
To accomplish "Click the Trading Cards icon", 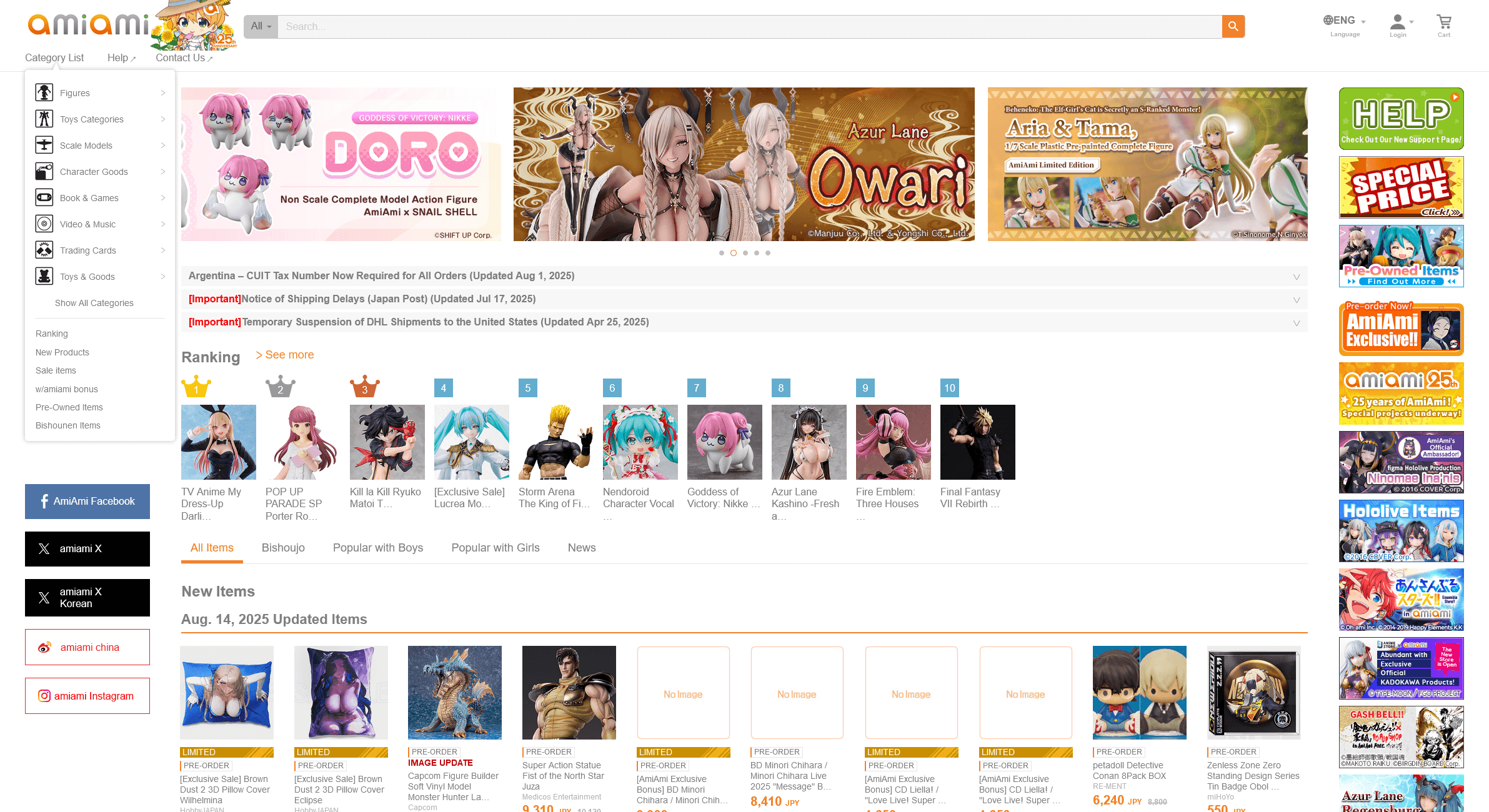I will pos(44,250).
